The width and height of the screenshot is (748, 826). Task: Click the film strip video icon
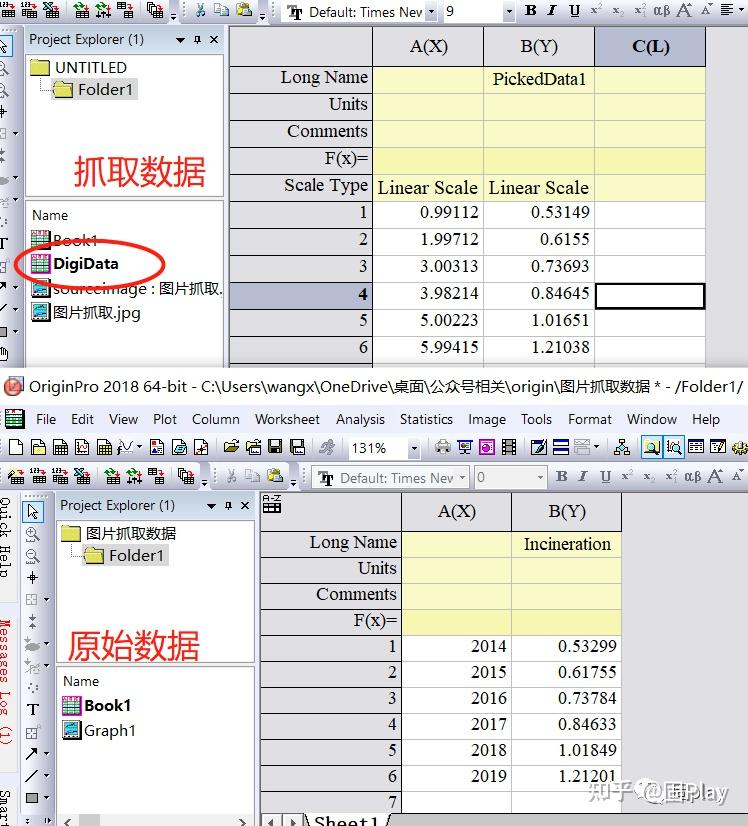coord(509,447)
